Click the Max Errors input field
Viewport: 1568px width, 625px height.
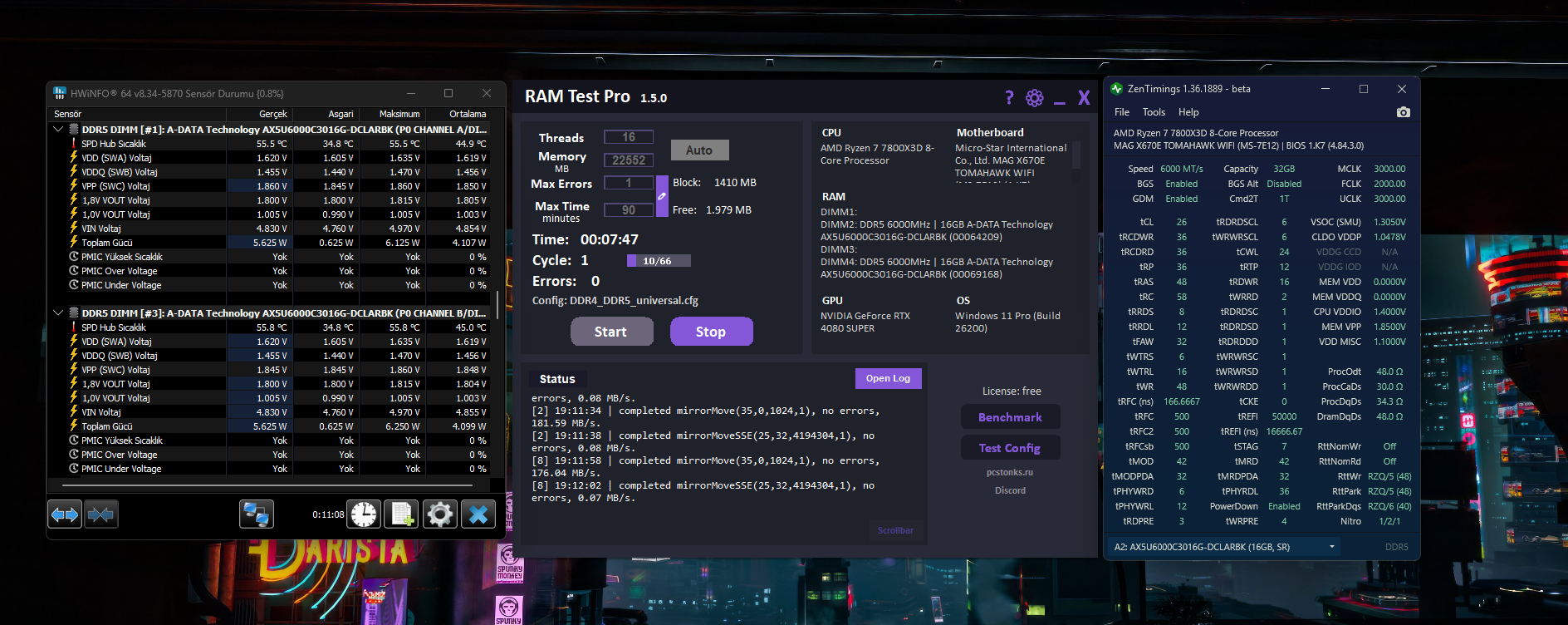(629, 183)
